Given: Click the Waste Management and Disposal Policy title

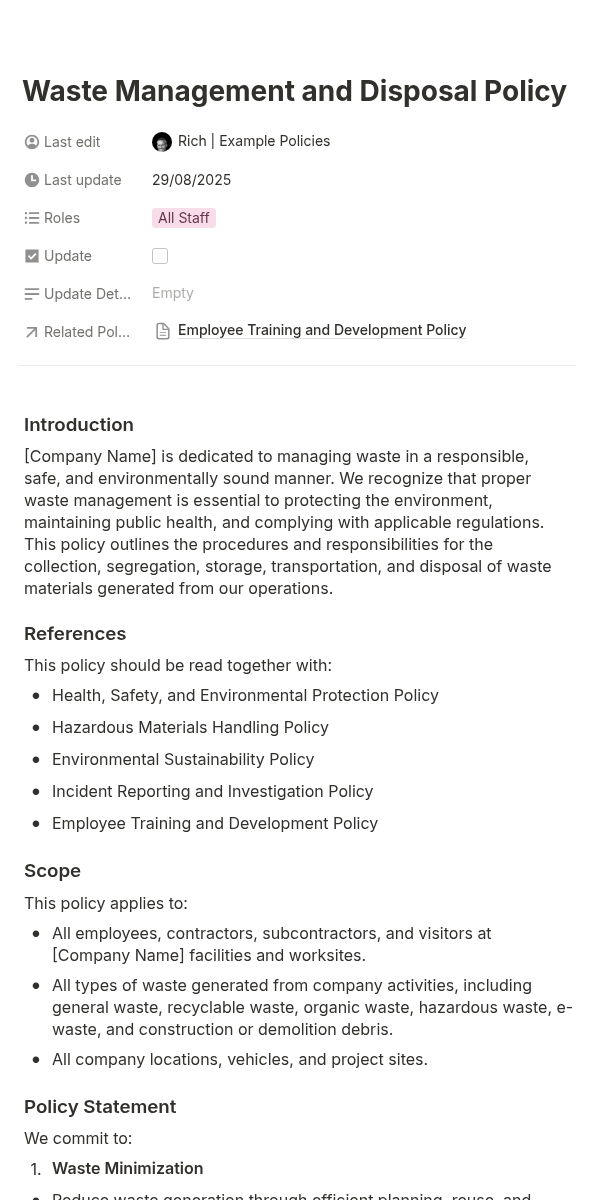Looking at the screenshot, I should pos(294,91).
